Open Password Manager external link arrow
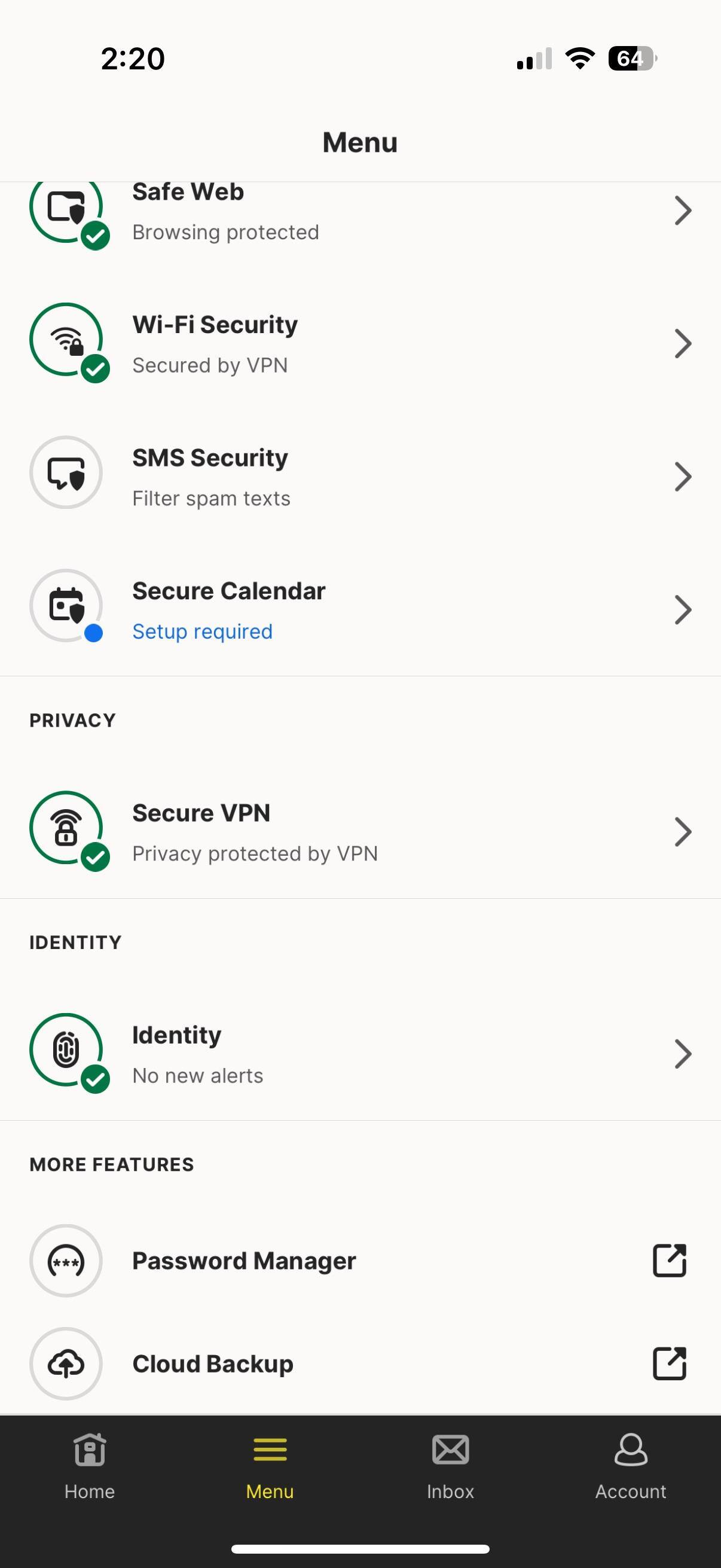The image size is (721, 1568). pos(669,1261)
